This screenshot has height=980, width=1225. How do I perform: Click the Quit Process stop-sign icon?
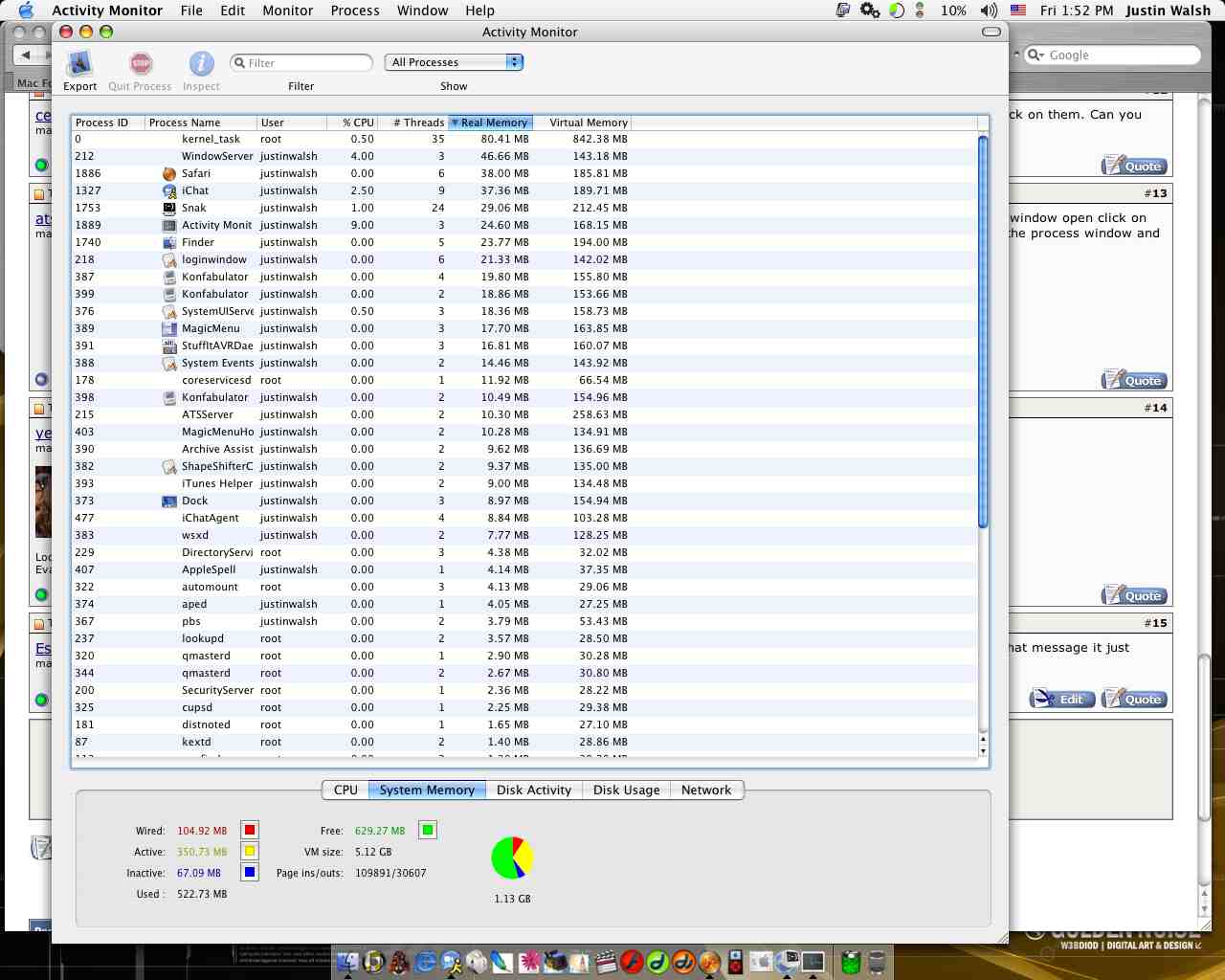tap(141, 64)
